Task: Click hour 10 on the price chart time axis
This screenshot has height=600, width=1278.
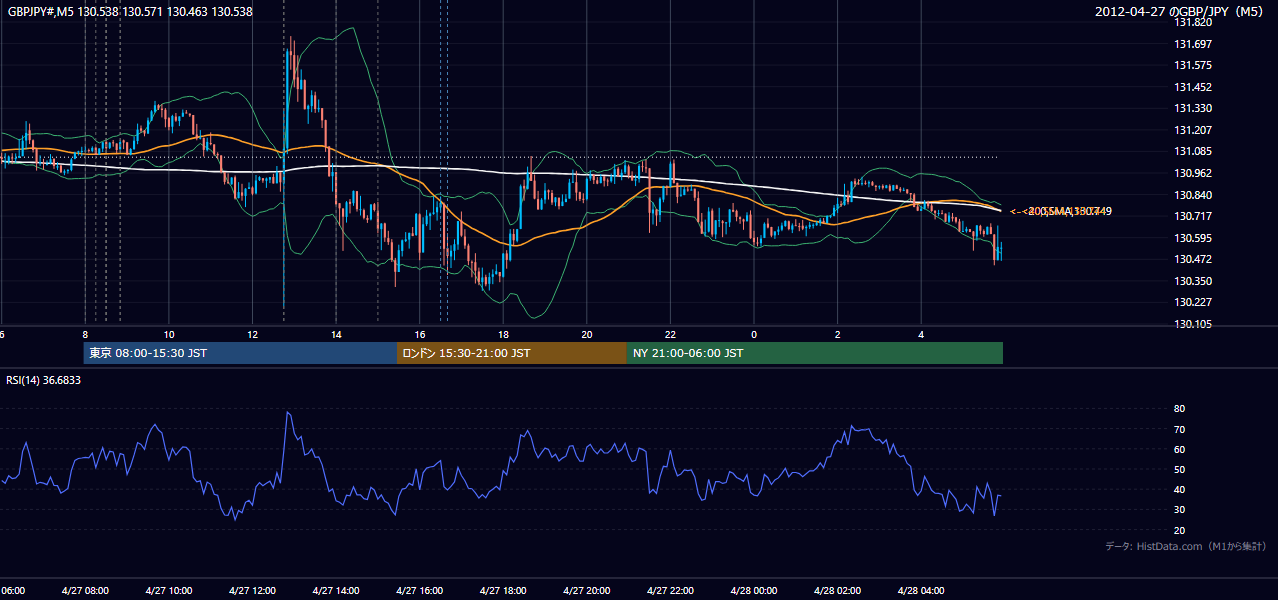Action: pyautogui.click(x=169, y=334)
